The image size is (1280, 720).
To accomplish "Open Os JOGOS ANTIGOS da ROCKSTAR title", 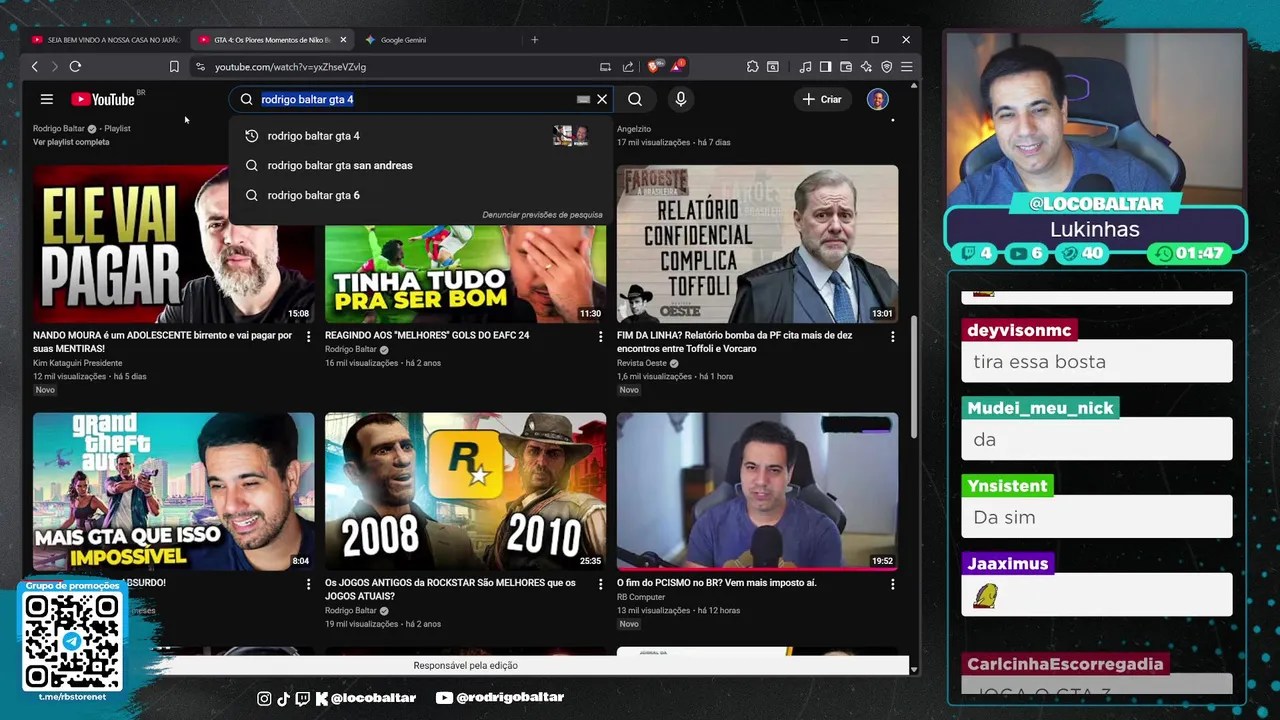I will point(450,589).
